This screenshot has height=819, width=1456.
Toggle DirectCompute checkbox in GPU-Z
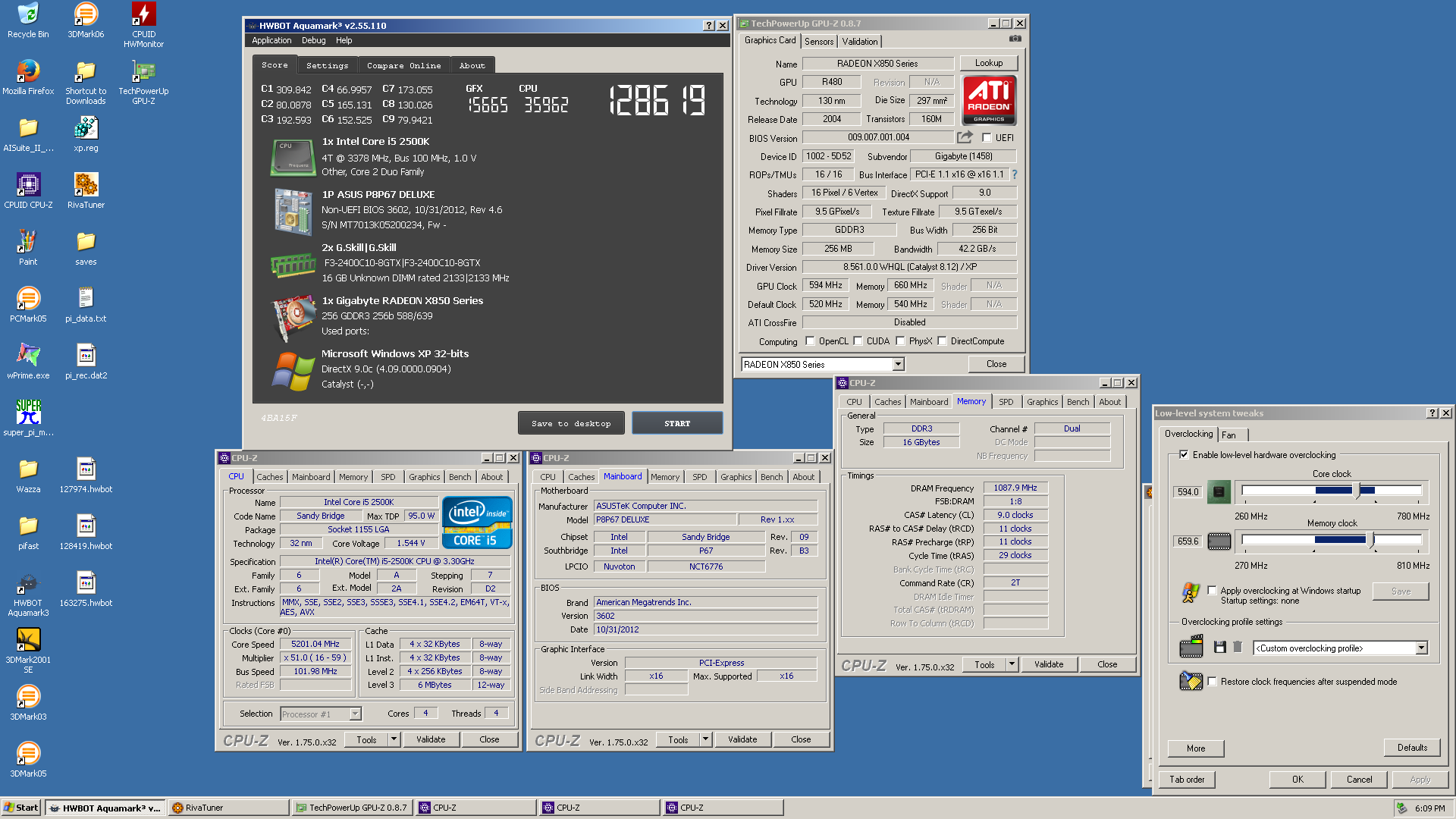(942, 340)
